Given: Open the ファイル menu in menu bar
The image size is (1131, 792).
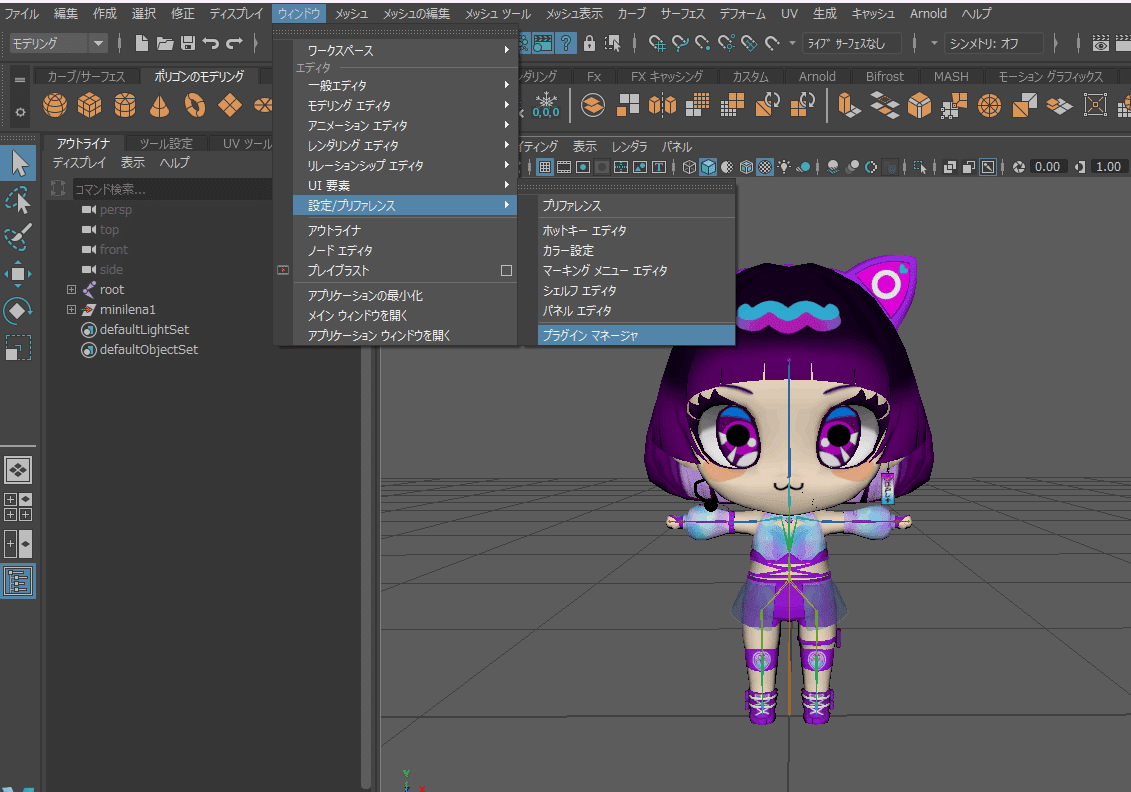Looking at the screenshot, I should (22, 14).
